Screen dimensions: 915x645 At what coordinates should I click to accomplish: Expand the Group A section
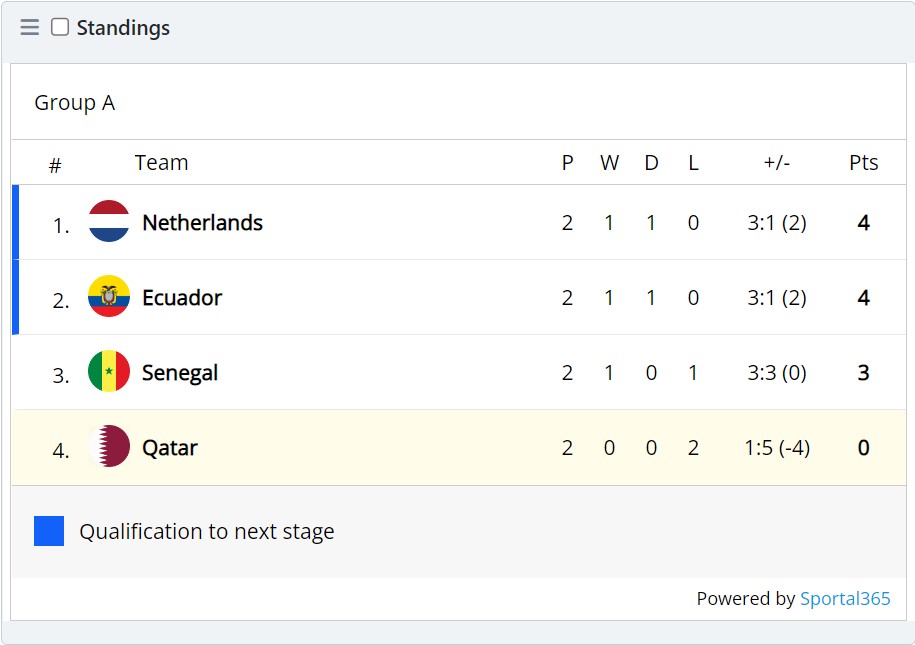coord(75,102)
